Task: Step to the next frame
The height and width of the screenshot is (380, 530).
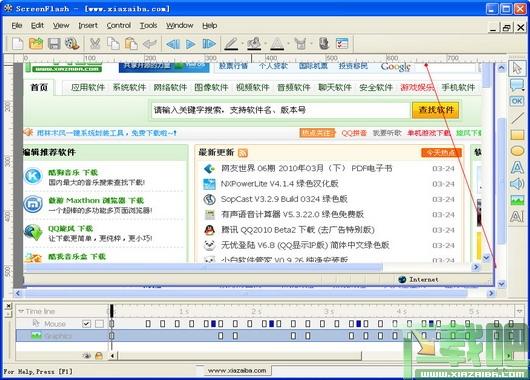Action: (209, 44)
